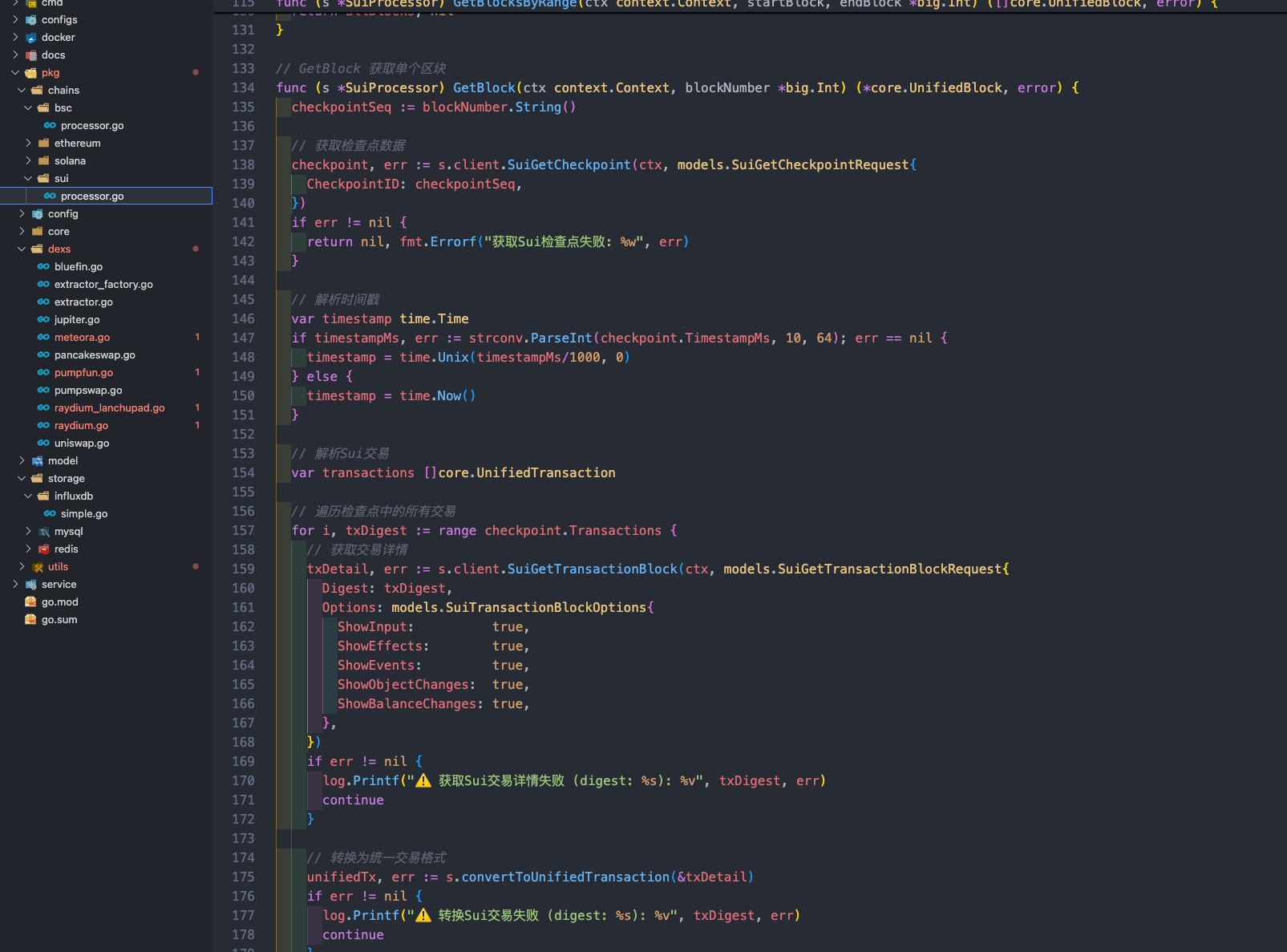Open raydium_lanchupad.go file
Viewport: 1287px width, 952px height.
(x=110, y=408)
